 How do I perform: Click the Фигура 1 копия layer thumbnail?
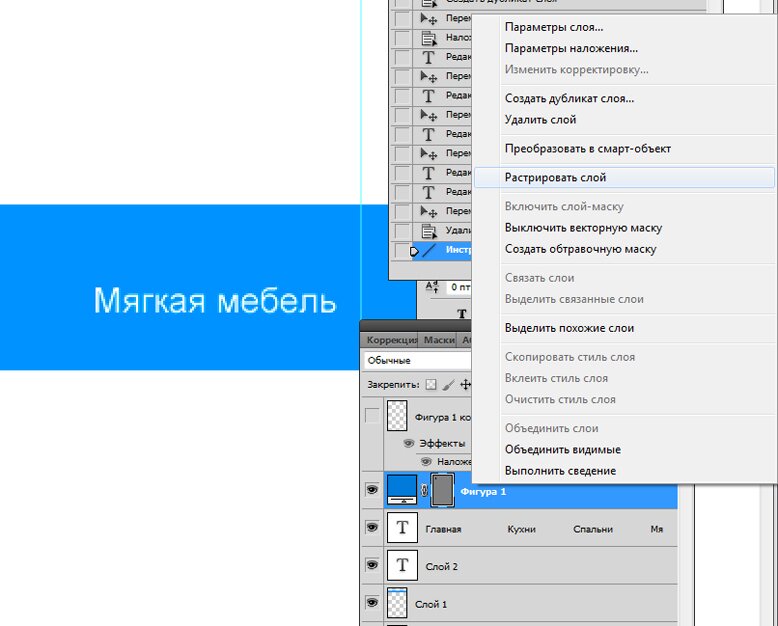click(397, 416)
